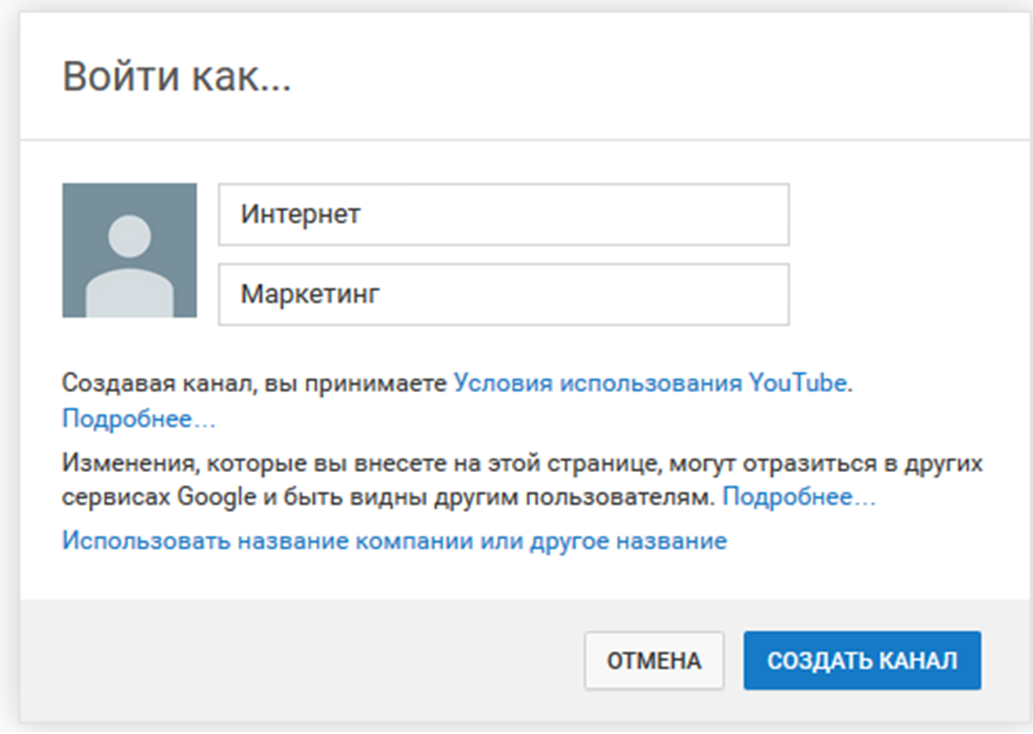Focus the last name field containing Маркетинг
The width and height of the screenshot is (1033, 734).
504,295
